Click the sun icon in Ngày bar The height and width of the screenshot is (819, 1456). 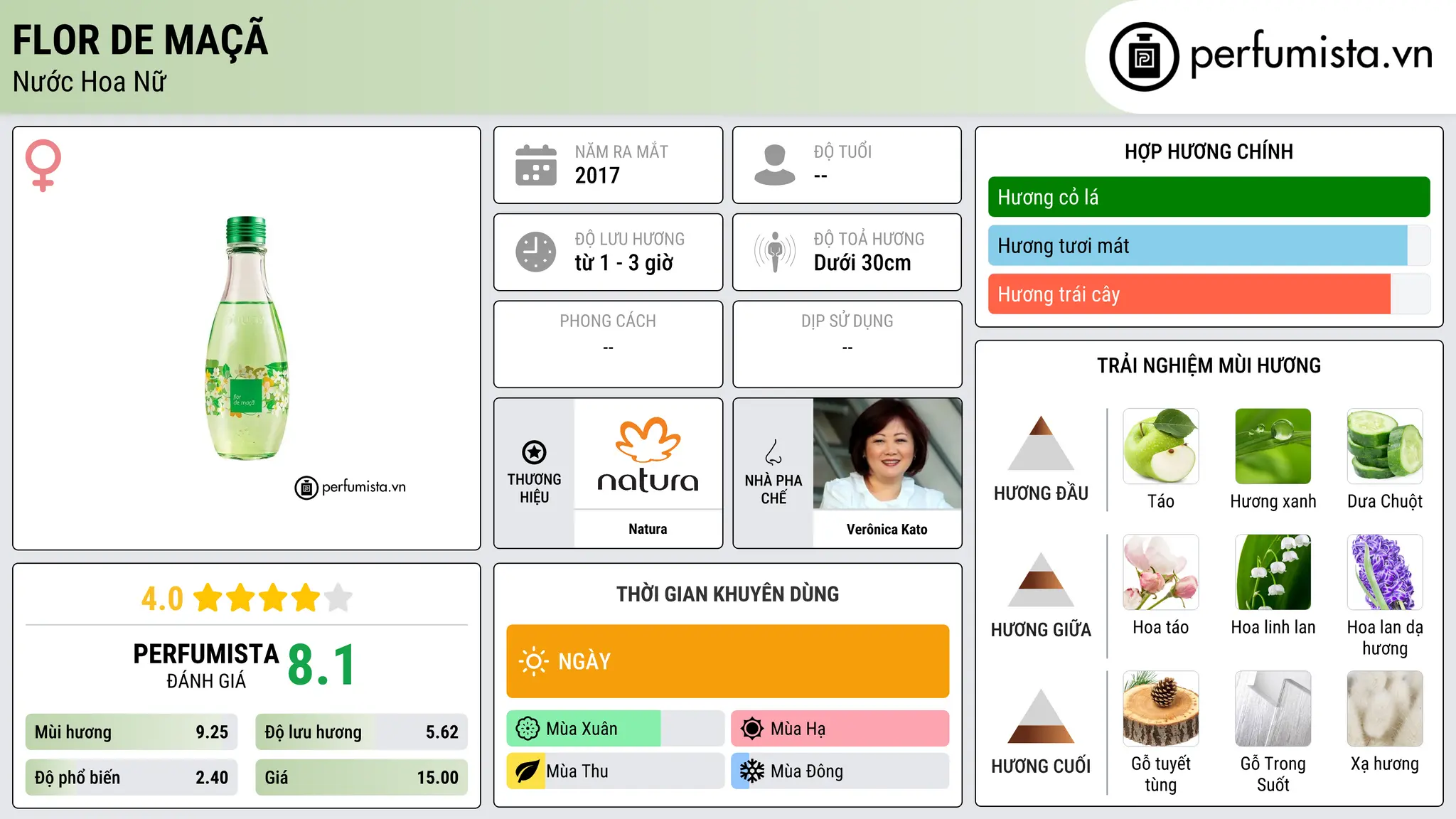[x=533, y=661]
